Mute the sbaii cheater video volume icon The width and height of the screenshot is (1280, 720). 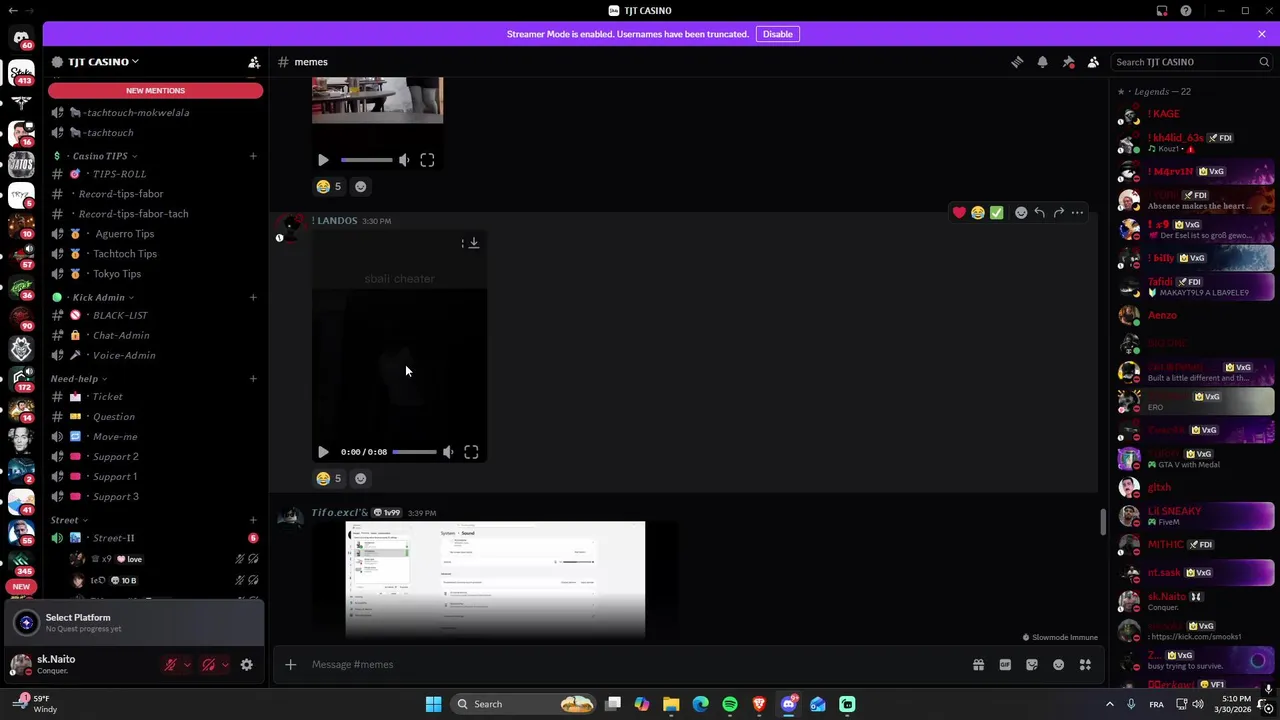448,452
